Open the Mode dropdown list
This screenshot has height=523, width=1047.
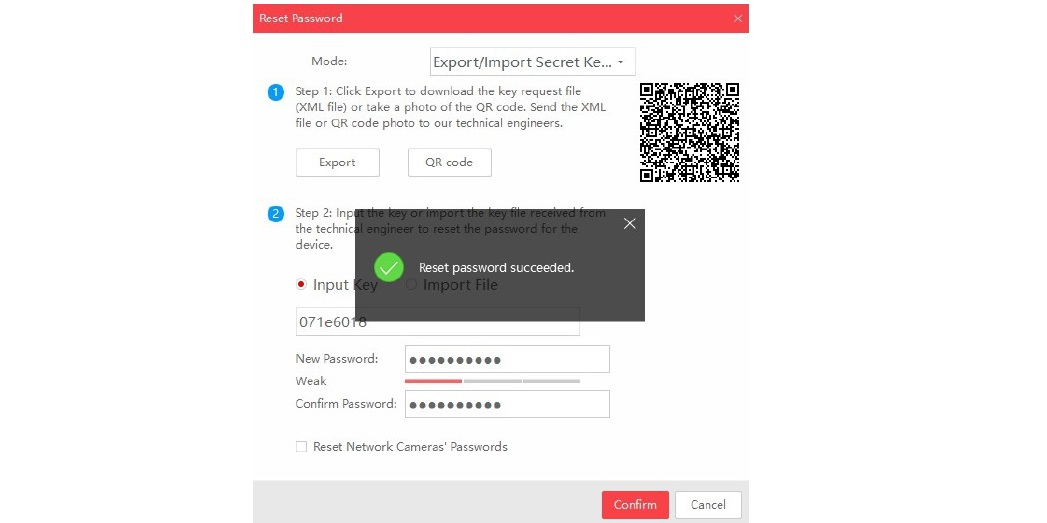coord(532,62)
